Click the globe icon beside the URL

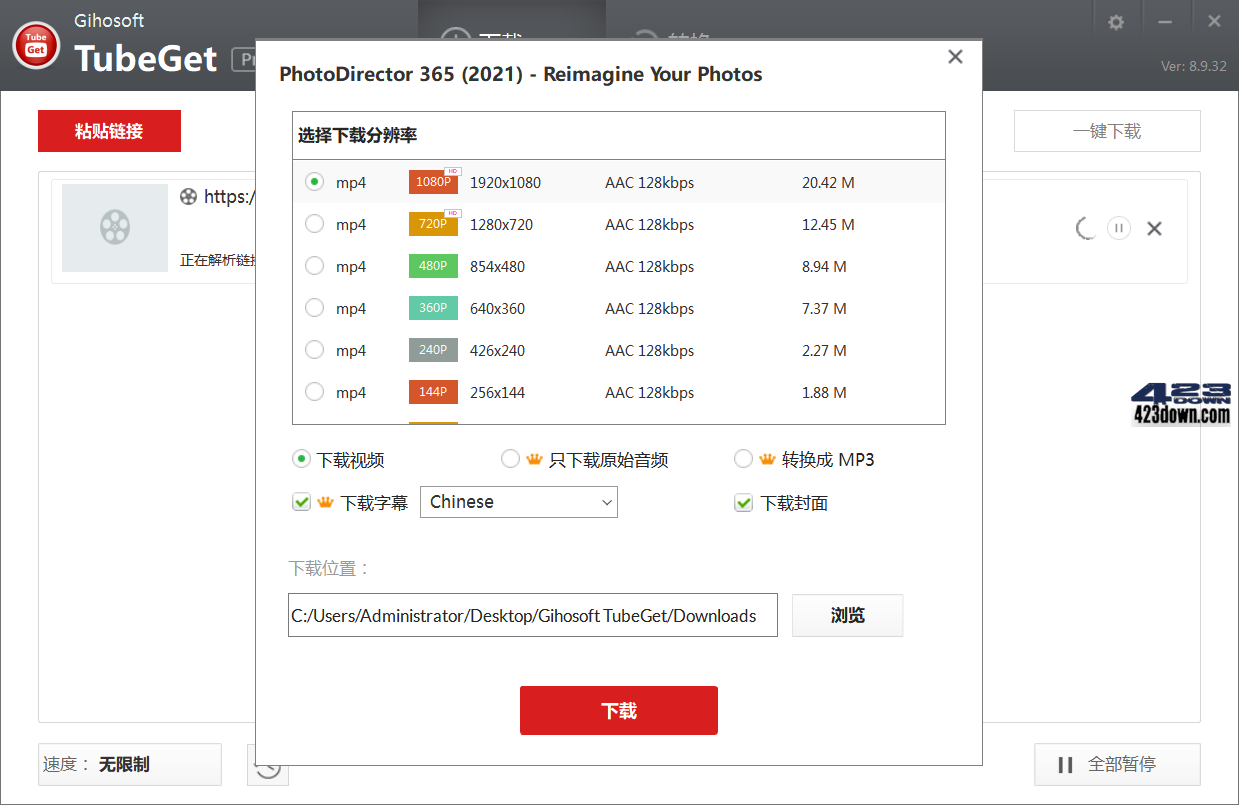tap(188, 197)
